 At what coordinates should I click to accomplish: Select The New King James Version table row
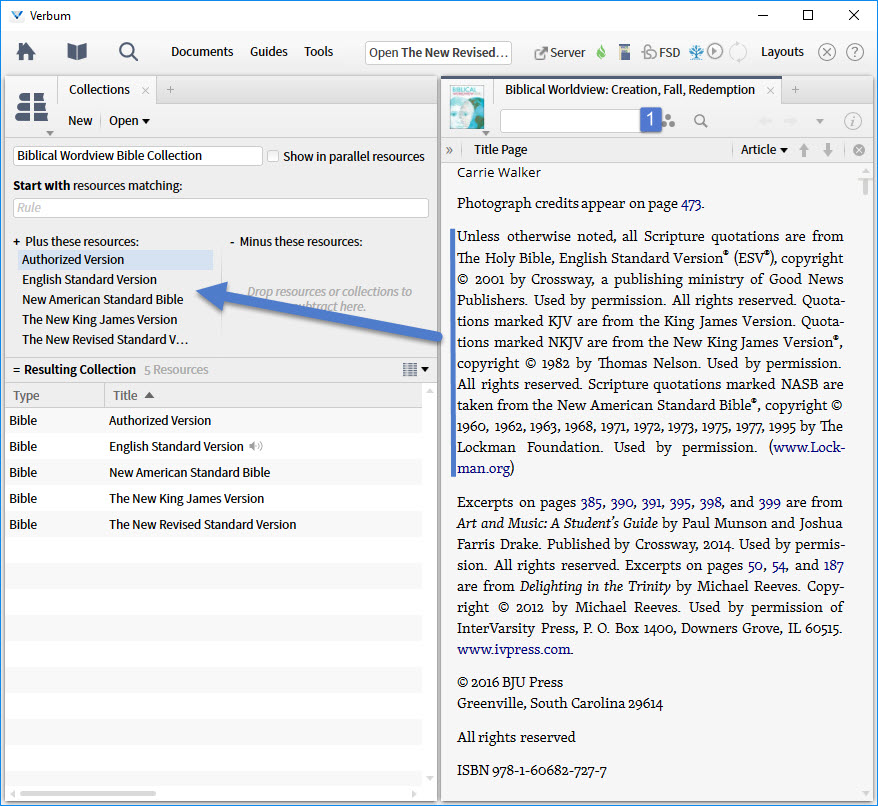[214, 498]
